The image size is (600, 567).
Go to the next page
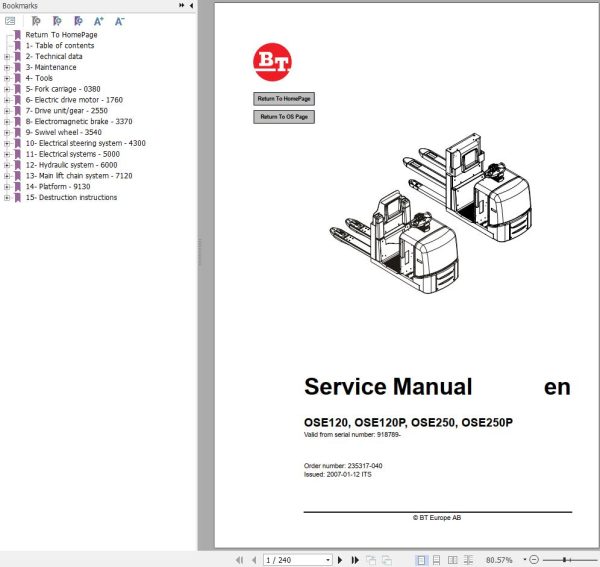(340, 560)
